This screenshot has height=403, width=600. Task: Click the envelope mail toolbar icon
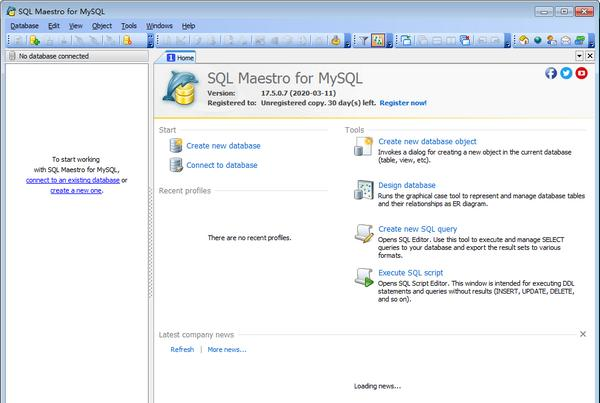pos(566,40)
